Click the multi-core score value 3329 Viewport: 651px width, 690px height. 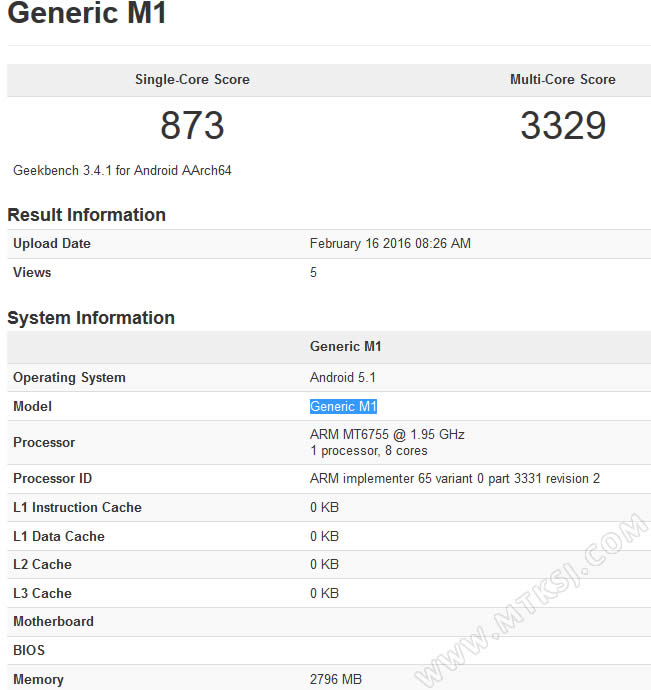(x=563, y=125)
